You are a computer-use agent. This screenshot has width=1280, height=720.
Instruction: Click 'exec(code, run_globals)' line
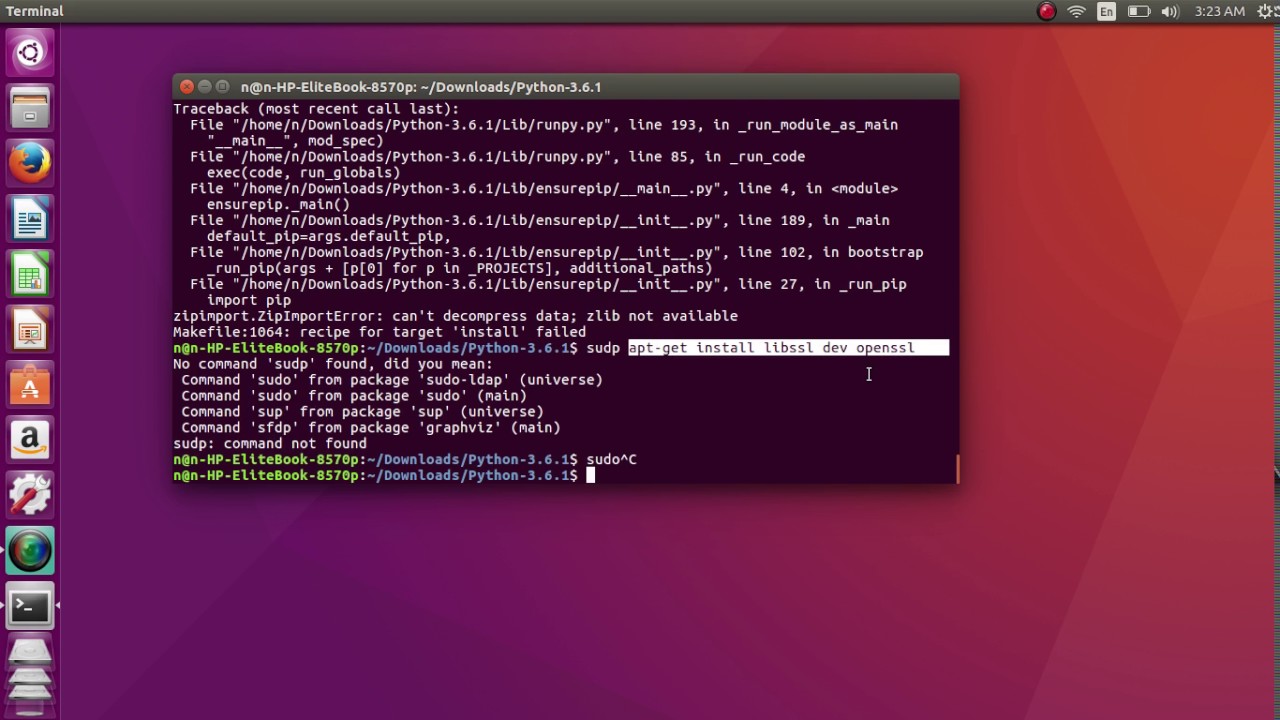pos(303,172)
